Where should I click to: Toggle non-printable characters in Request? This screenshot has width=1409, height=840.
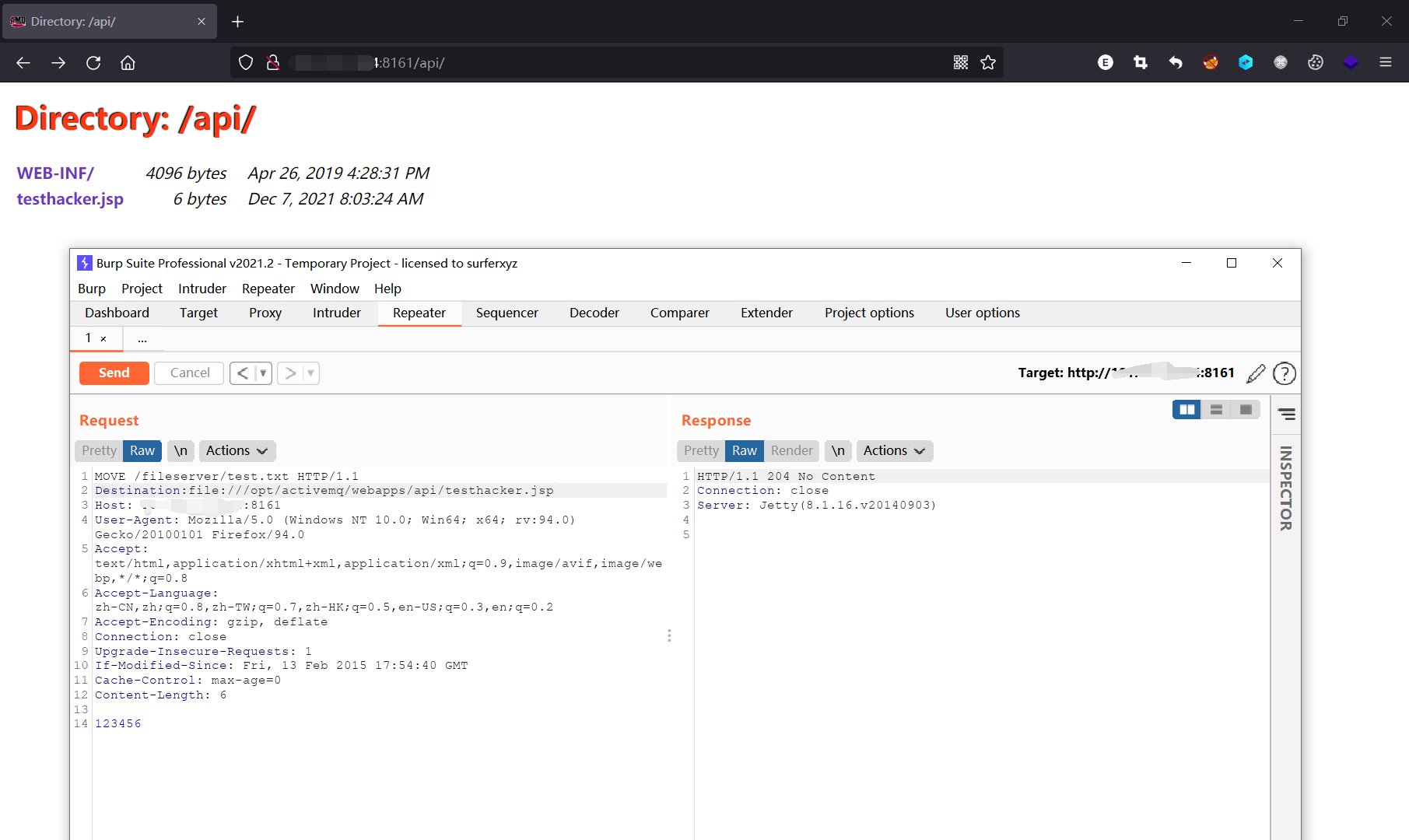(181, 451)
